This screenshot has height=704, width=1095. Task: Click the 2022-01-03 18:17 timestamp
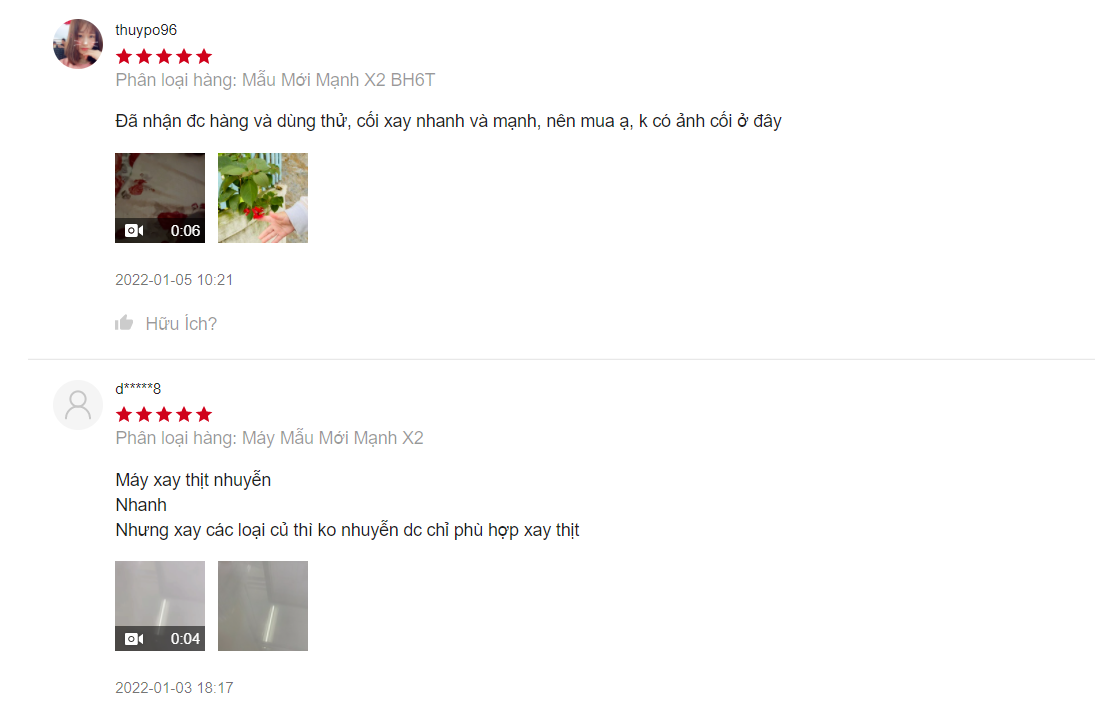coord(174,688)
